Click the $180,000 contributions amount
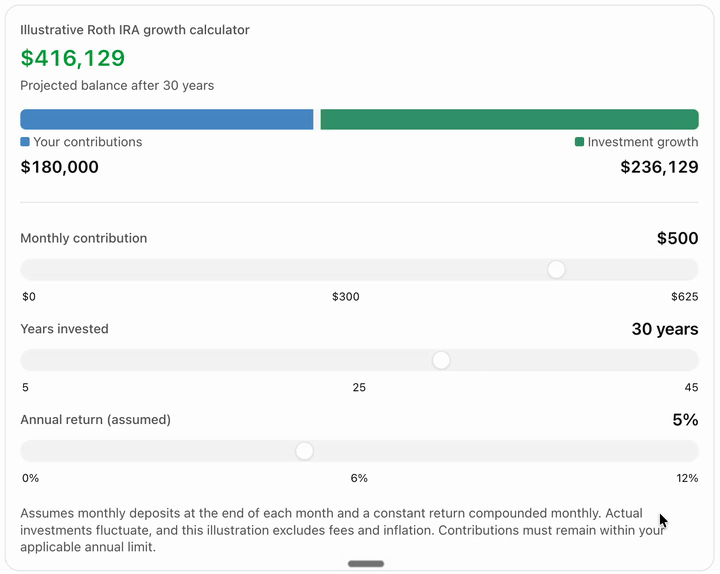This screenshot has height=574, width=720. coord(59,167)
